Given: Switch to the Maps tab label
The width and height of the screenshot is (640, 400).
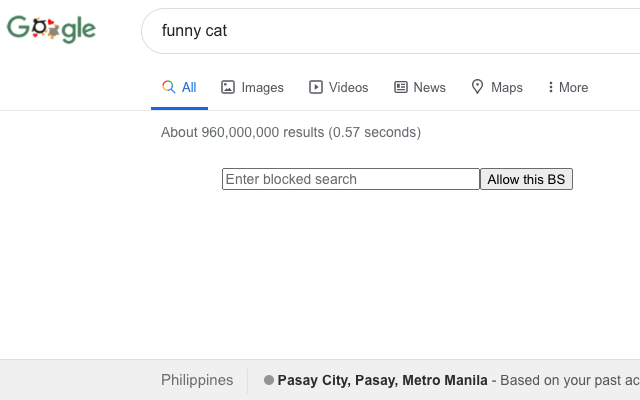Looking at the screenshot, I should pyautogui.click(x=507, y=87).
